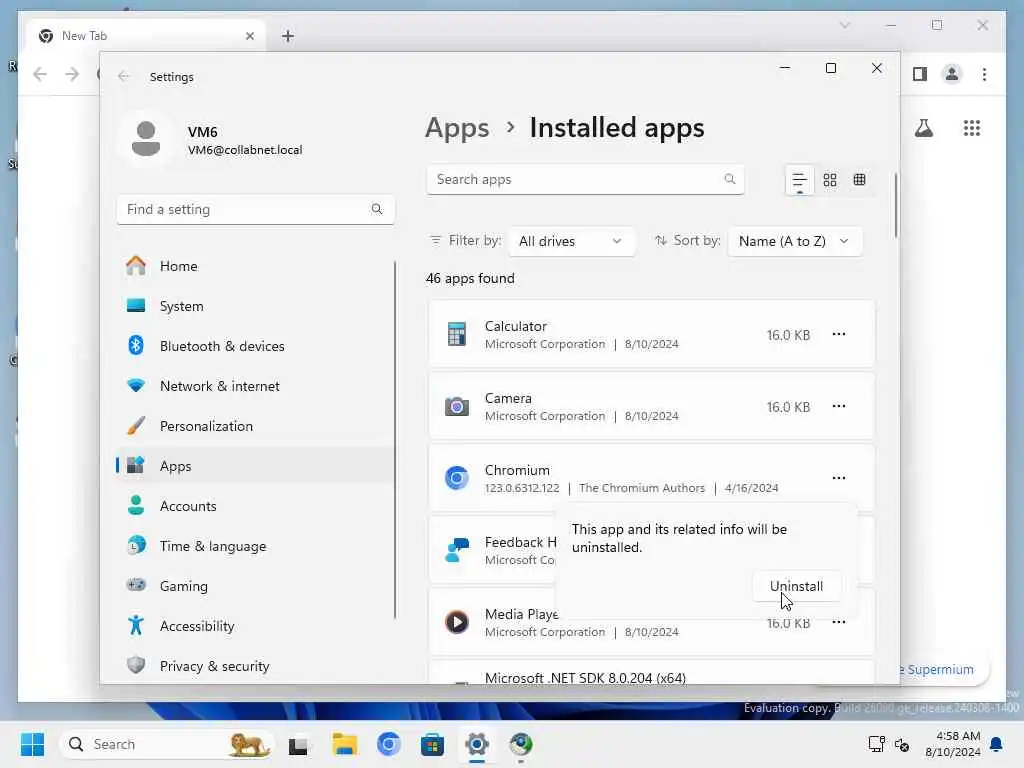Go back with Settings back arrow
Screen dimensions: 1024x768
coord(123,76)
